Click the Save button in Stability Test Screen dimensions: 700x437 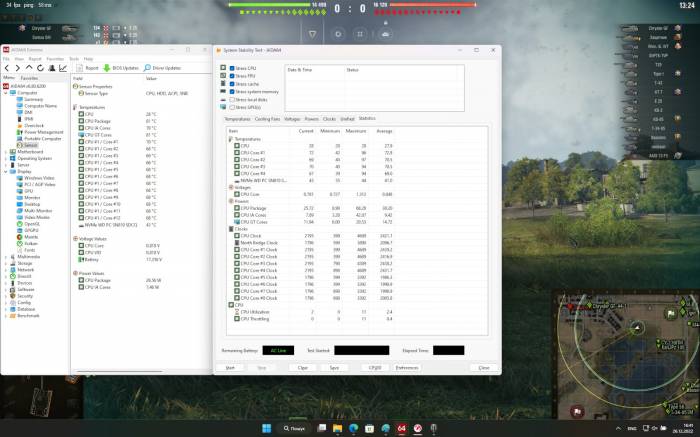click(334, 367)
